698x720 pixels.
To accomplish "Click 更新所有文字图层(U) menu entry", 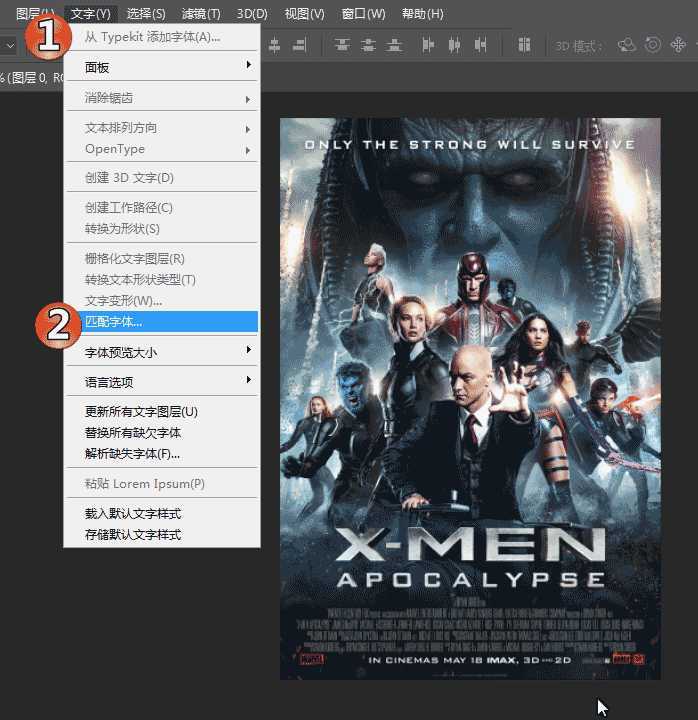I will click(161, 412).
